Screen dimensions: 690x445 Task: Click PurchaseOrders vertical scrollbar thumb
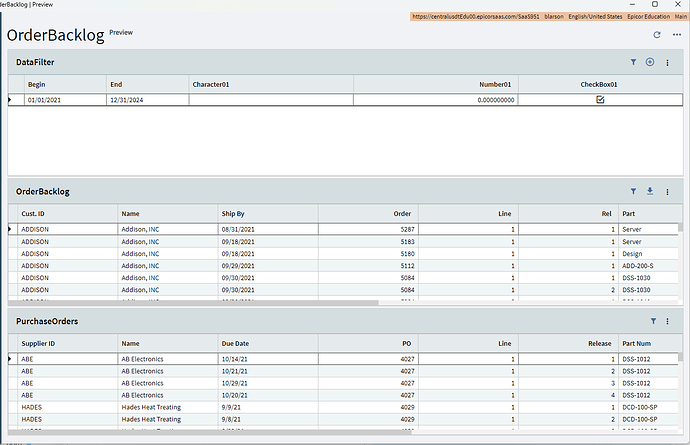pyautogui.click(x=680, y=357)
